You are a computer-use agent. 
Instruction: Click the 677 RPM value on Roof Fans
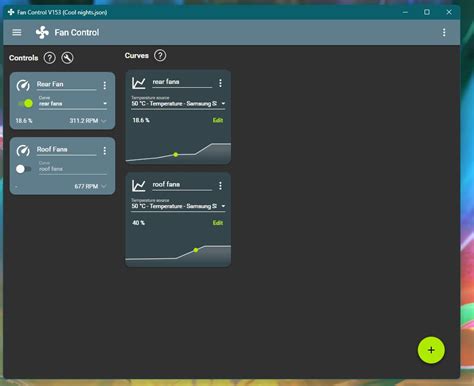pos(86,186)
